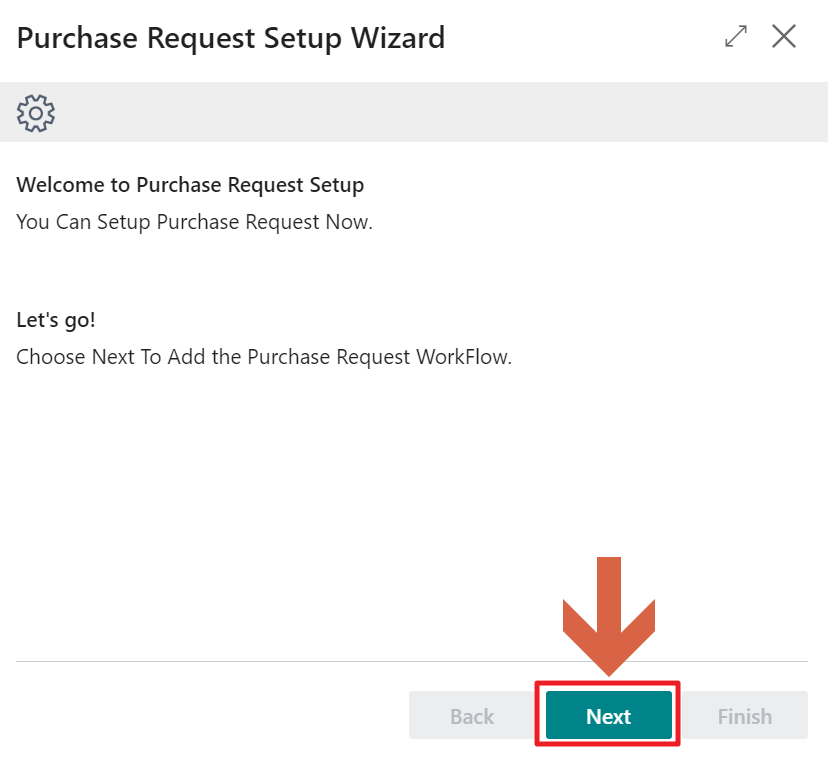
Task: Click 'Choose Next To Add the Purchase Request WorkFlow.' text
Action: pyautogui.click(x=264, y=357)
